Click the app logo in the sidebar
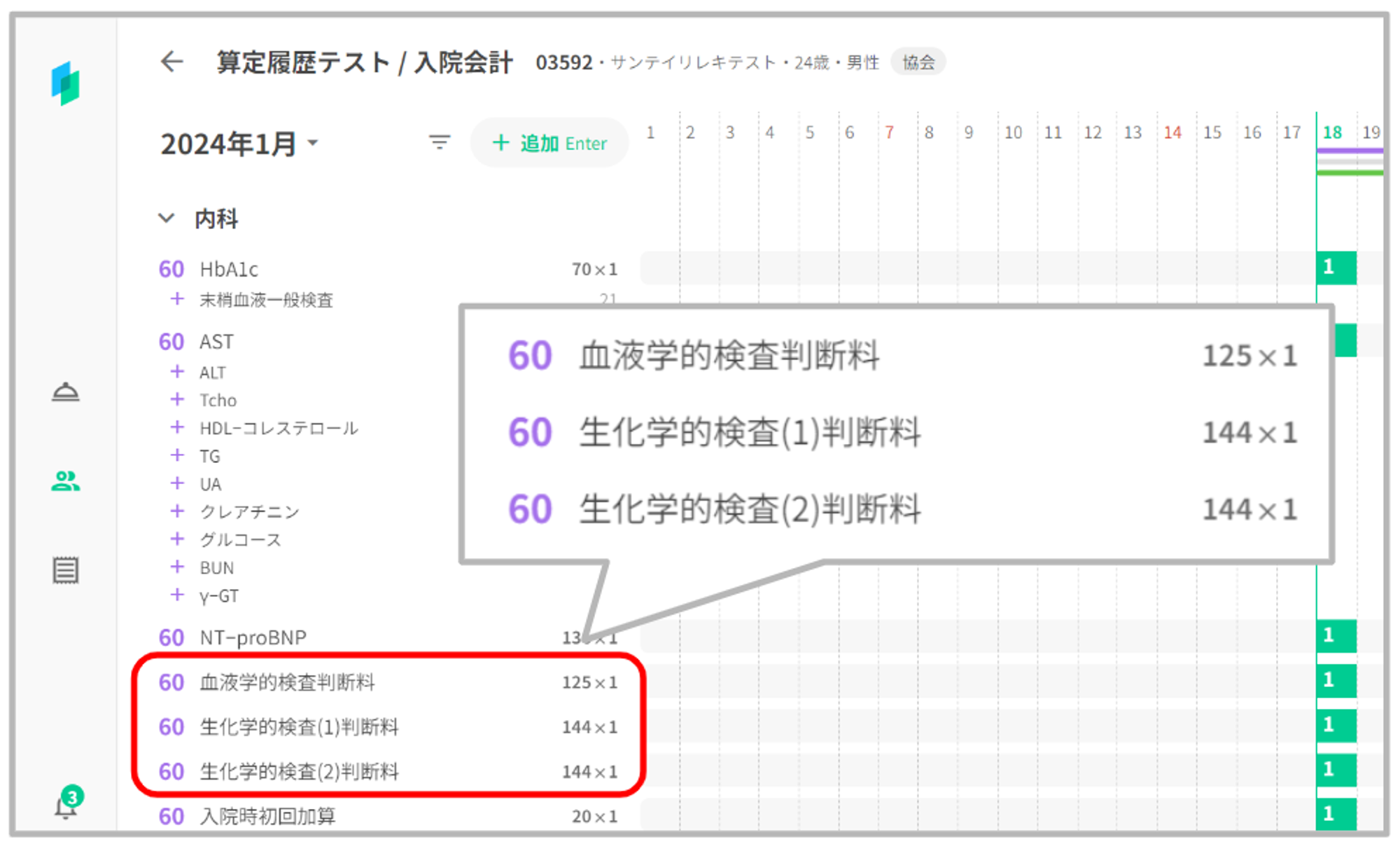 click(x=66, y=83)
